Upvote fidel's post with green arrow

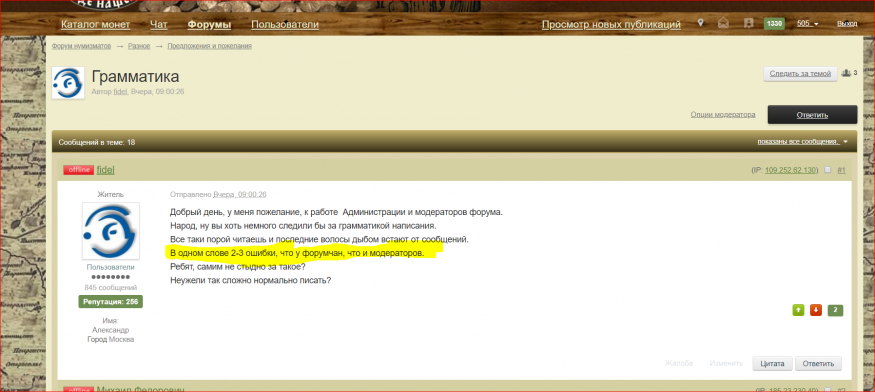click(799, 310)
